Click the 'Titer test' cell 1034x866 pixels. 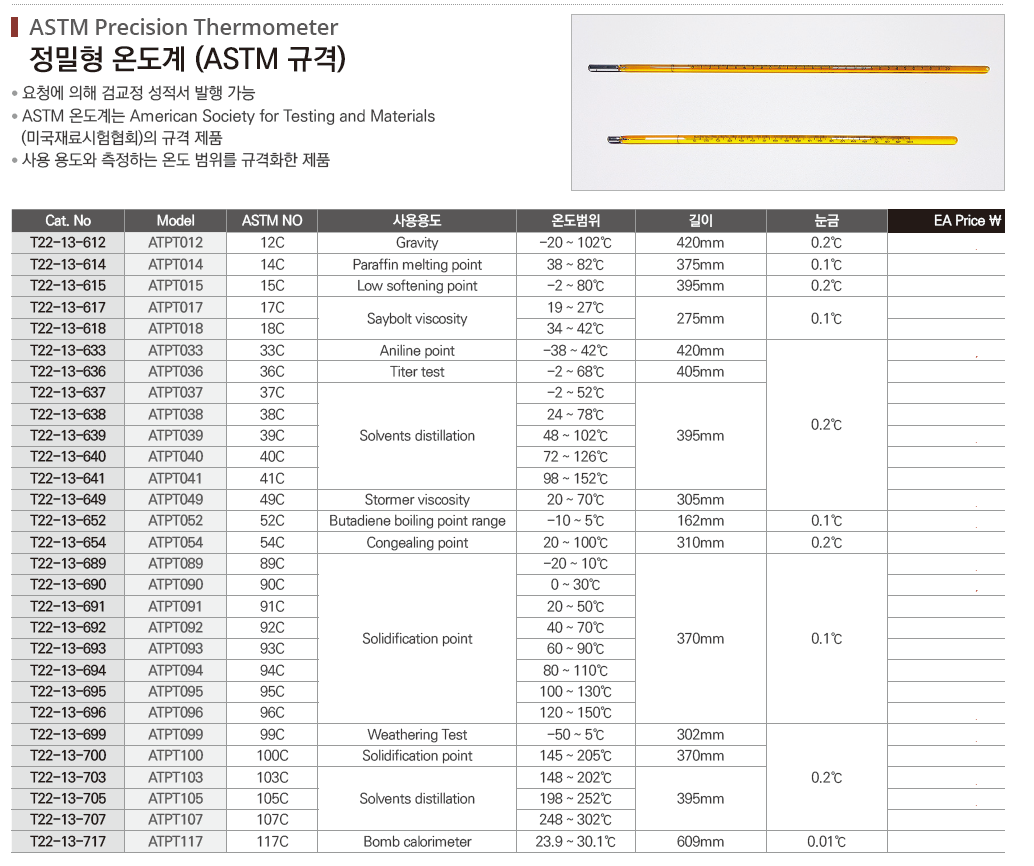417,371
